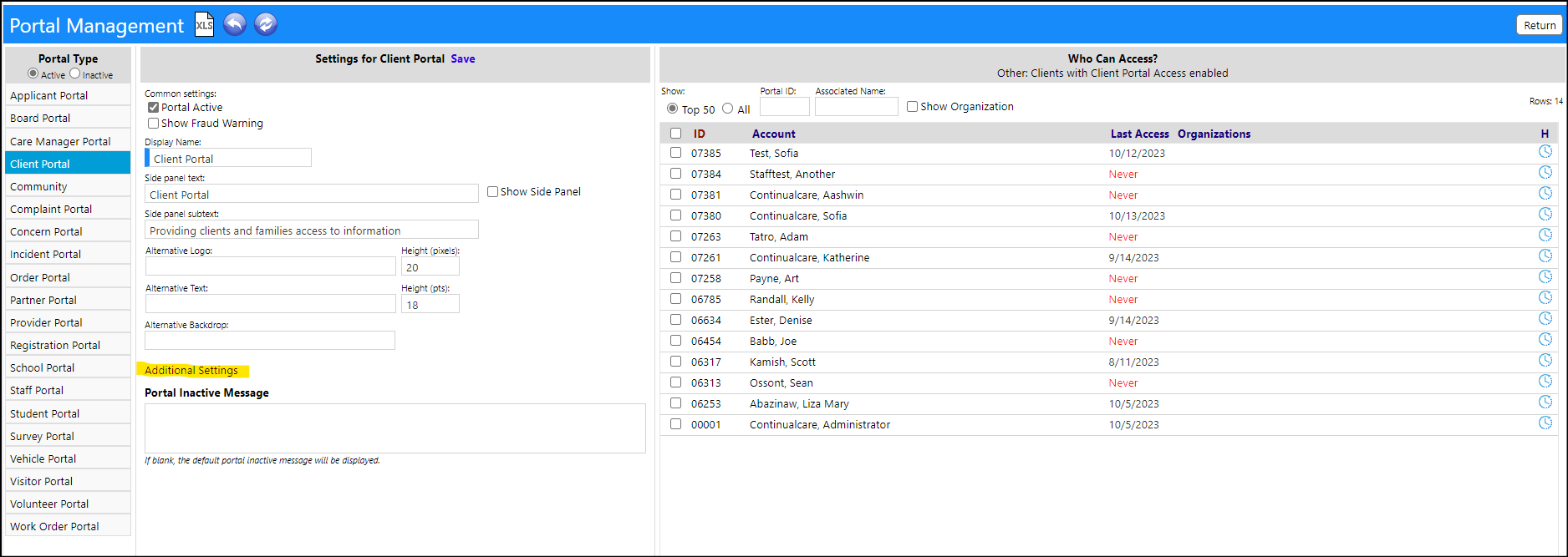
Task: Click the H column header
Action: click(1545, 134)
